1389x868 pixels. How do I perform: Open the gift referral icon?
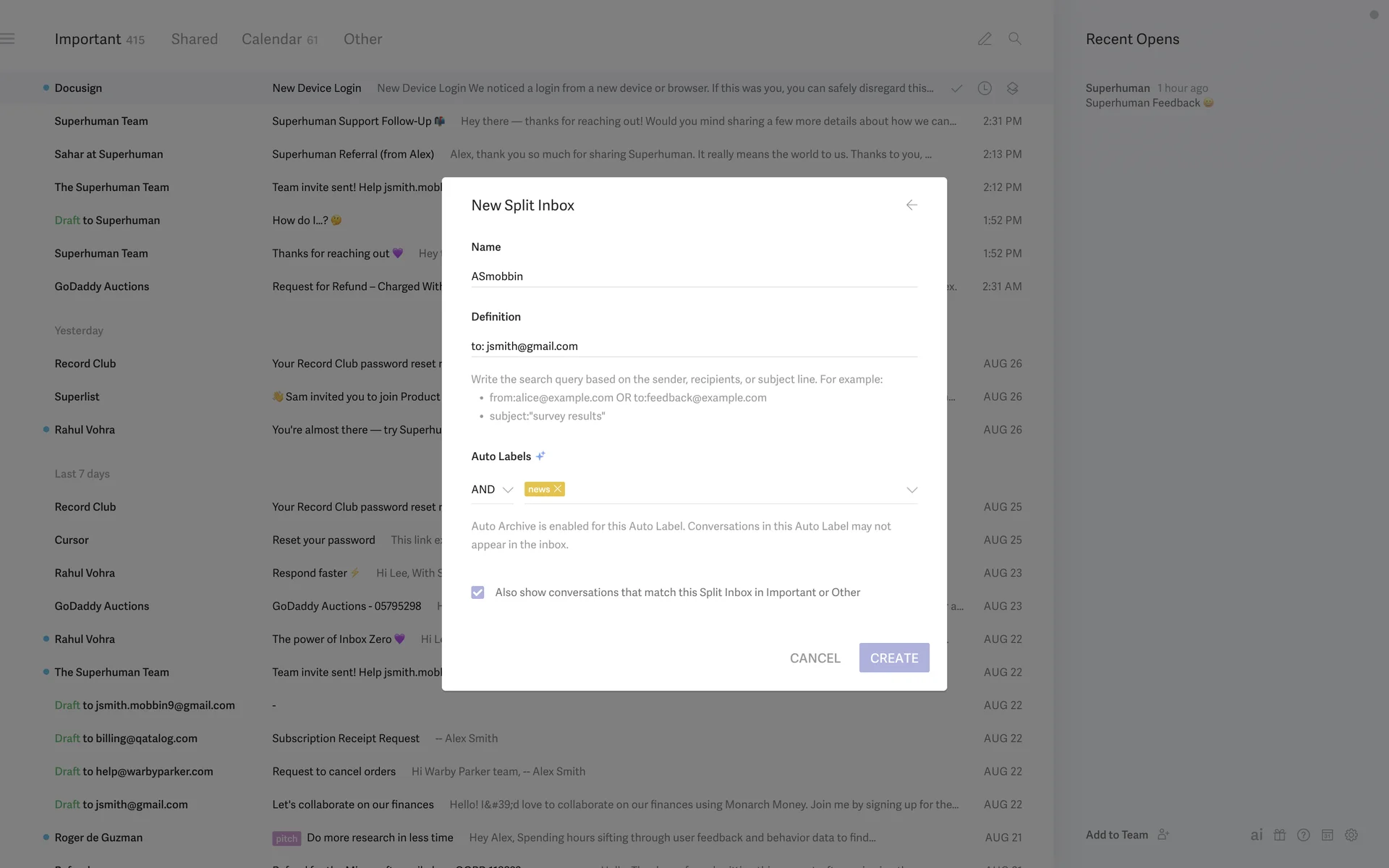pyautogui.click(x=1280, y=835)
